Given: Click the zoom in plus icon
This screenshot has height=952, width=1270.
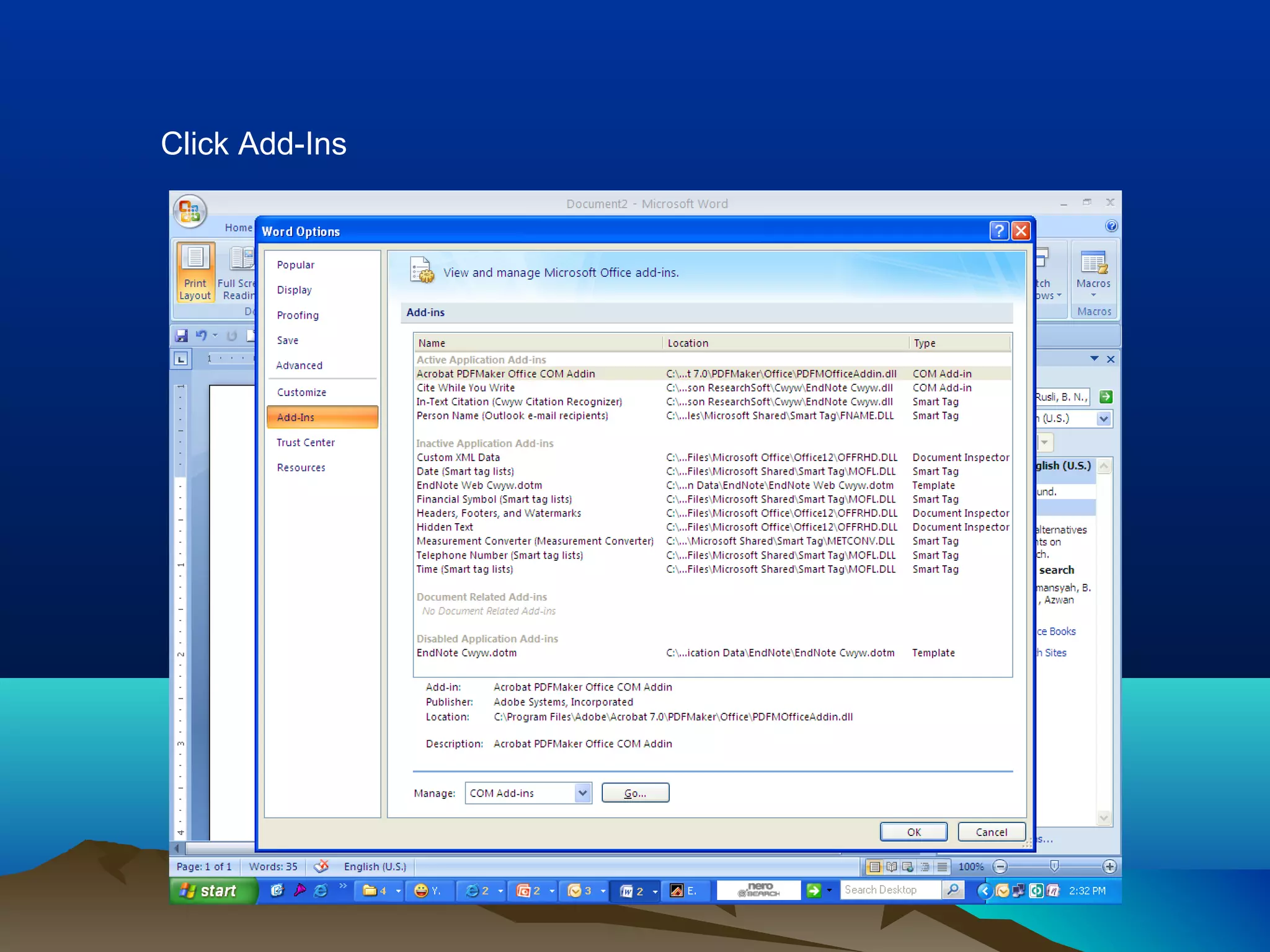Looking at the screenshot, I should [1110, 866].
